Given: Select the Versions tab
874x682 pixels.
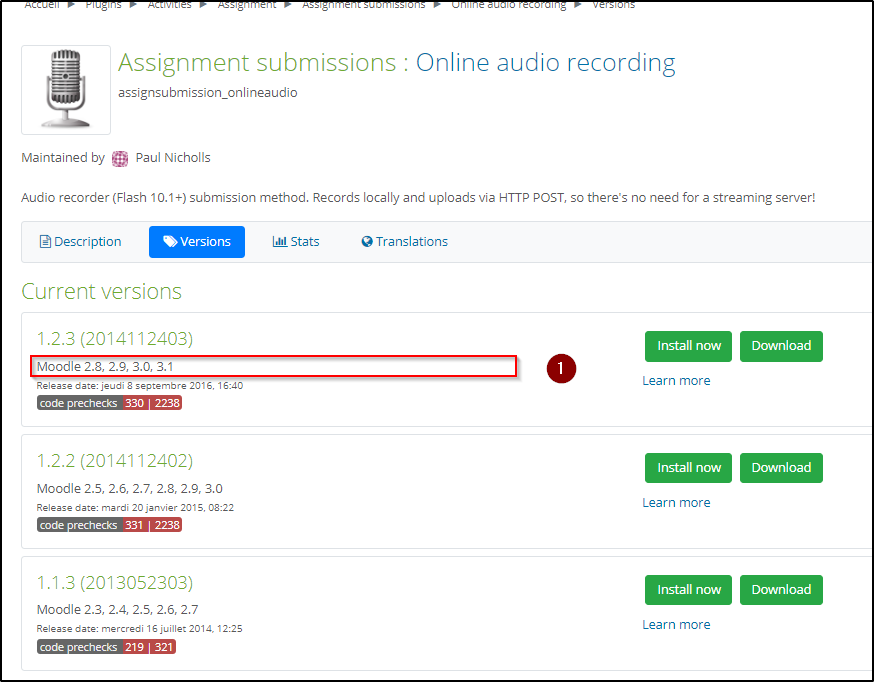Looking at the screenshot, I should pyautogui.click(x=197, y=242).
